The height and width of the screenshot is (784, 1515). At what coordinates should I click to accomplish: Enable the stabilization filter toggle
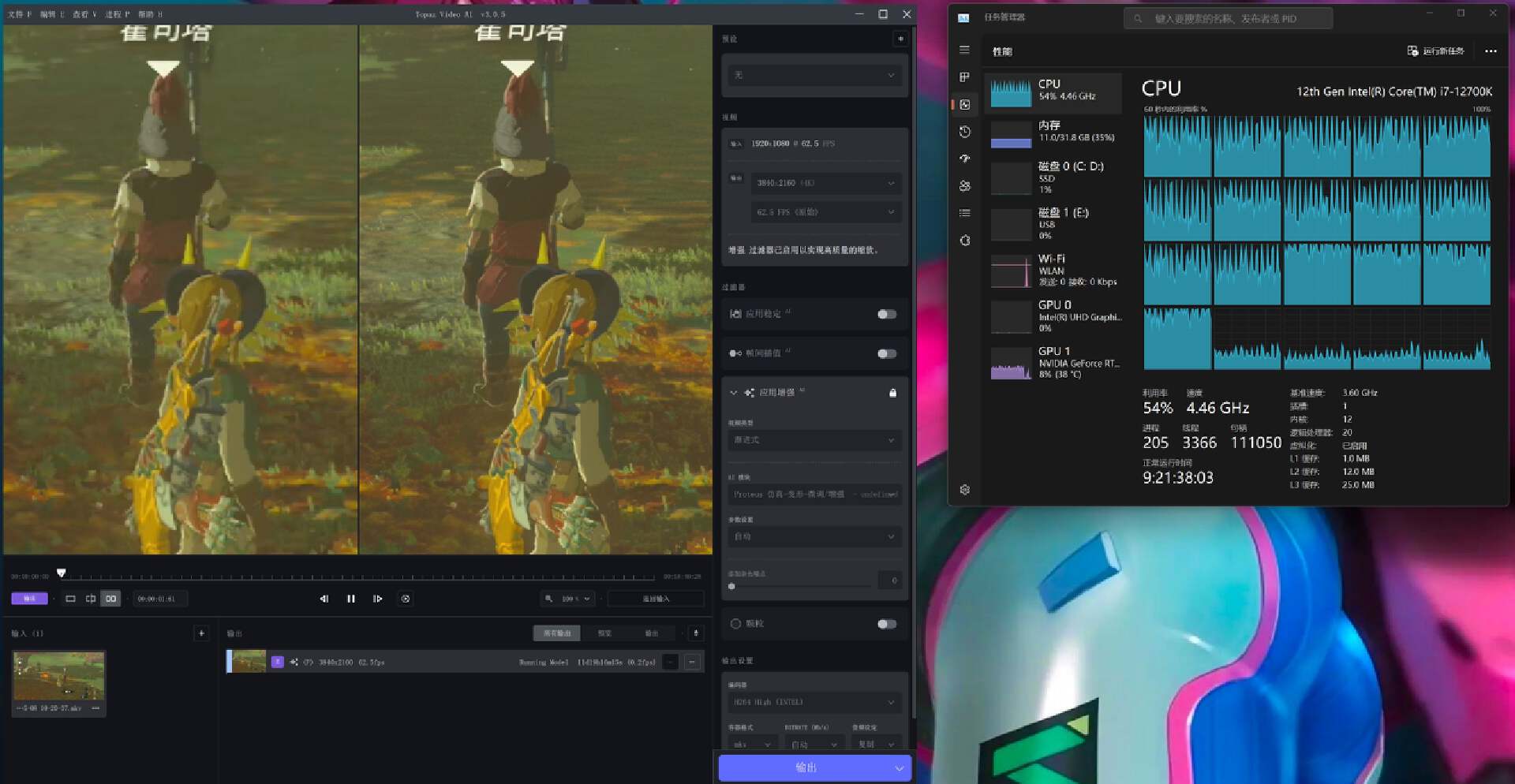tap(886, 314)
